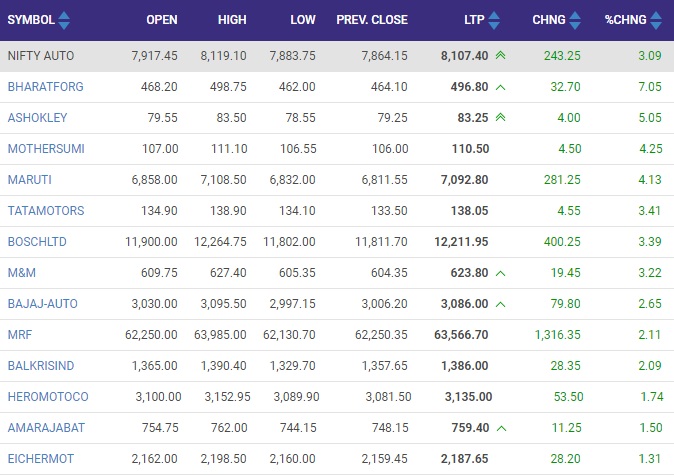
Task: Select BHARATFORG %CHNG value 7.05
Action: [650, 87]
